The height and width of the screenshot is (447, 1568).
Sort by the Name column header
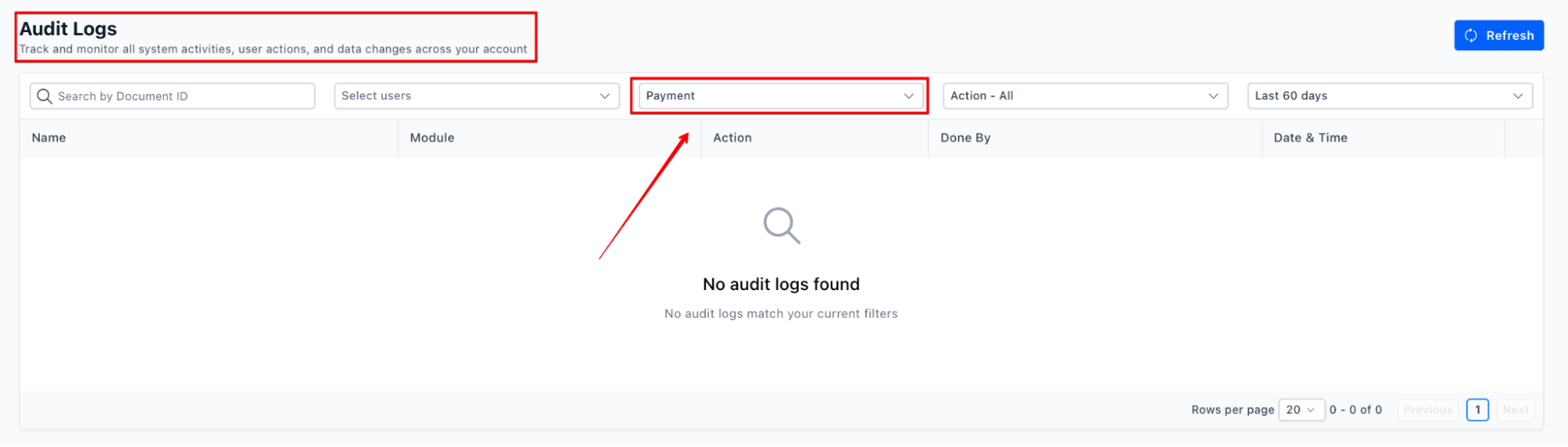tap(49, 138)
